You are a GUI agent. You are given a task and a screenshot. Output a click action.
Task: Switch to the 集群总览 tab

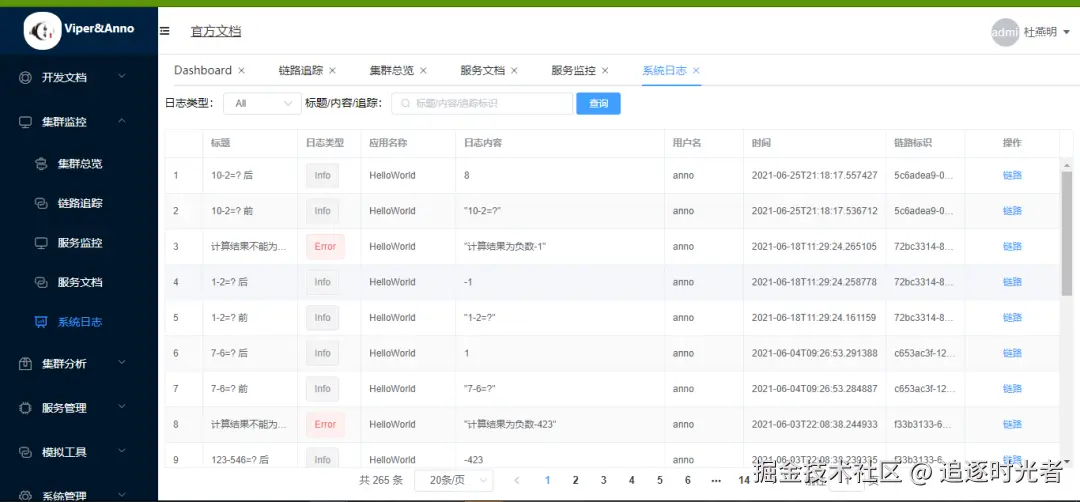[x=391, y=71]
